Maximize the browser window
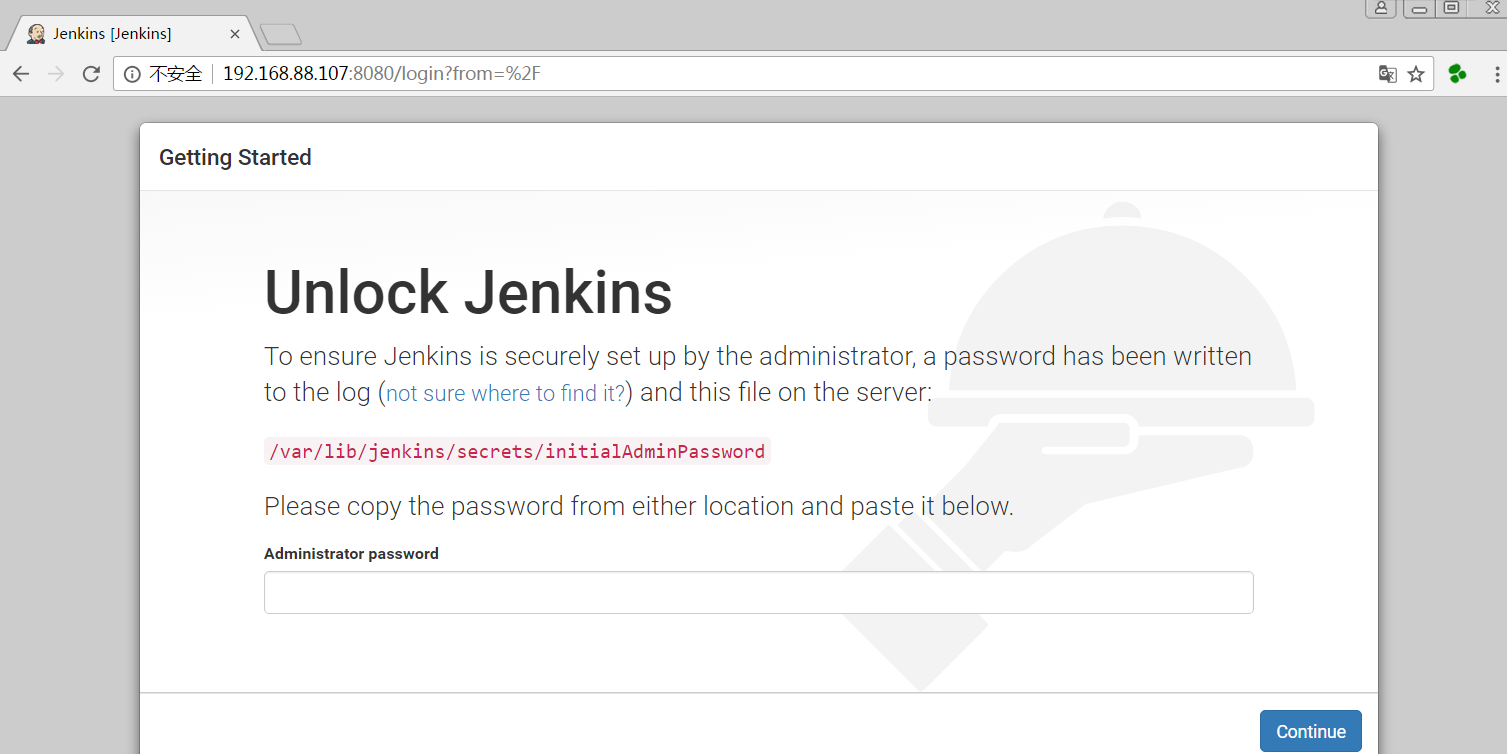Image resolution: width=1507 pixels, height=754 pixels. pyautogui.click(x=1451, y=8)
